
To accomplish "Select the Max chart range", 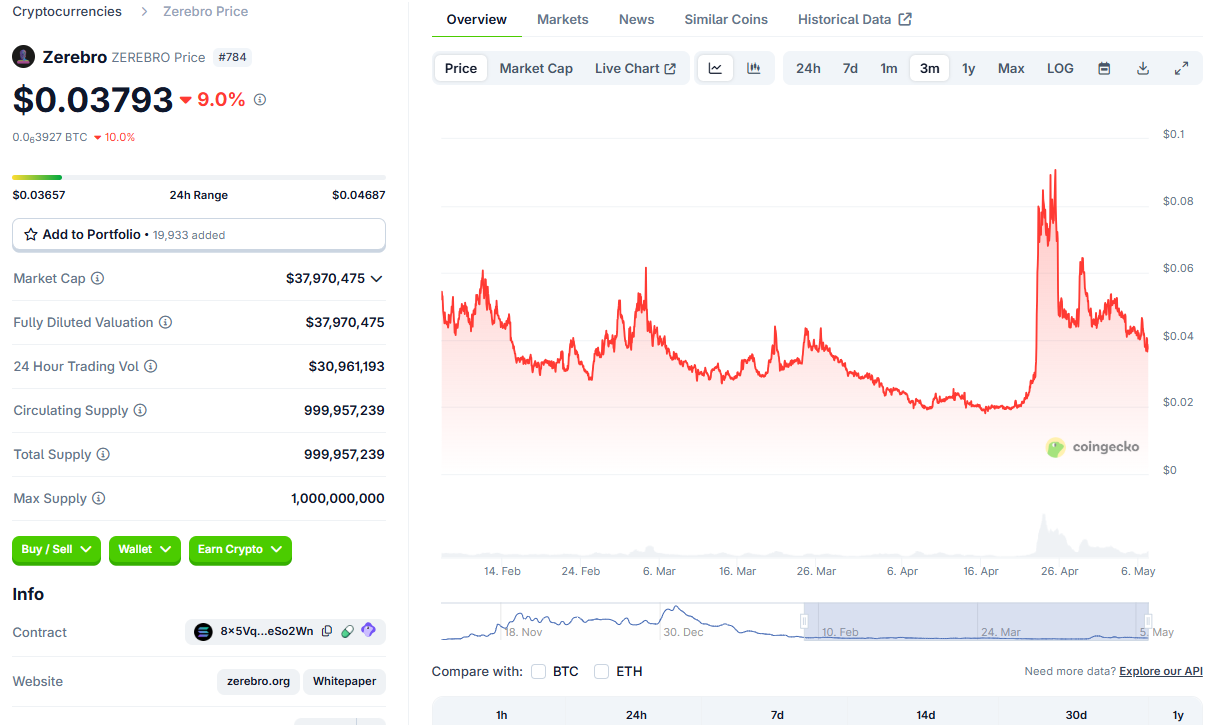I will [1011, 68].
